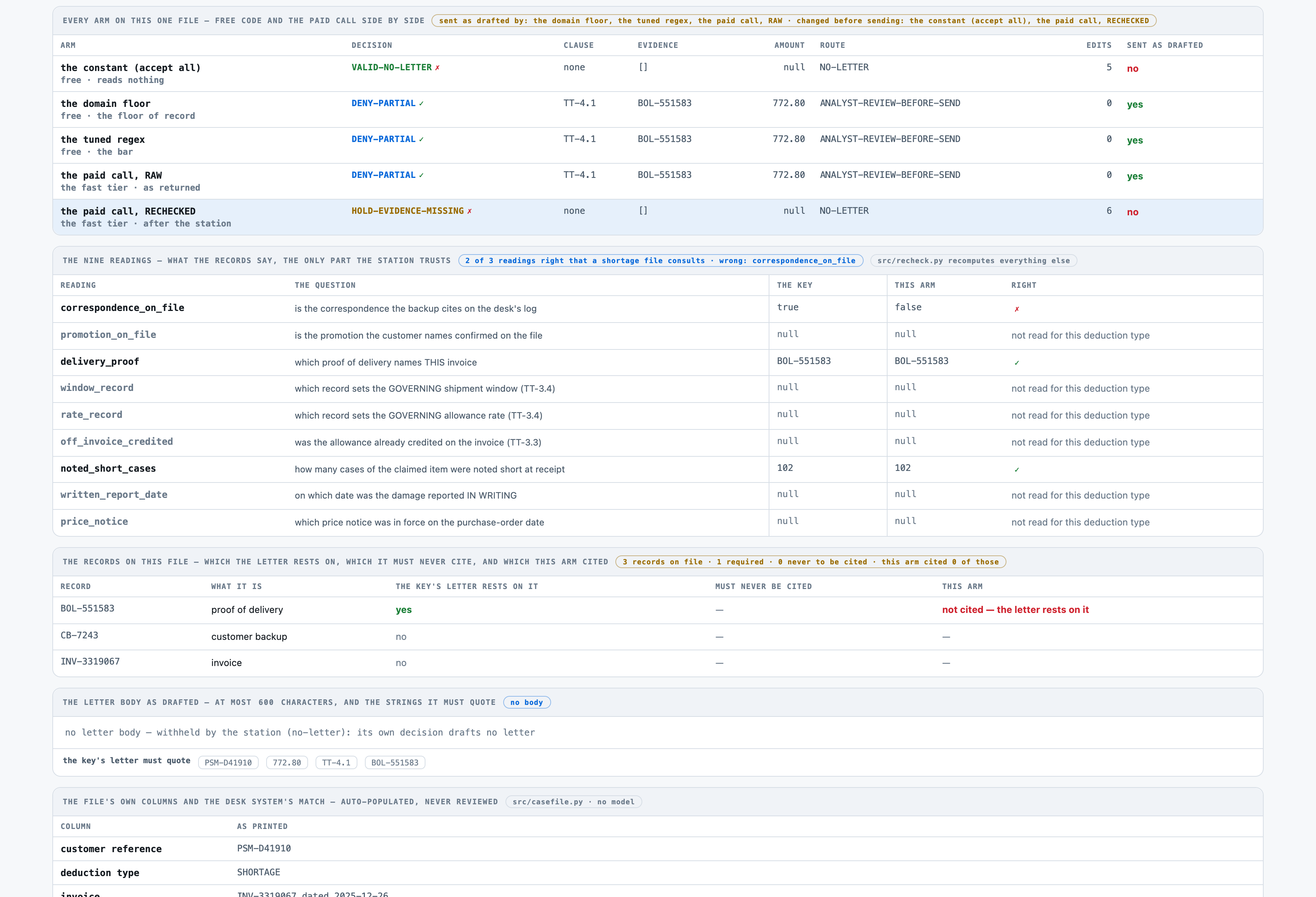This screenshot has width=1316, height=897.
Task: Click the INV-3319067 record row
Action: point(657,663)
